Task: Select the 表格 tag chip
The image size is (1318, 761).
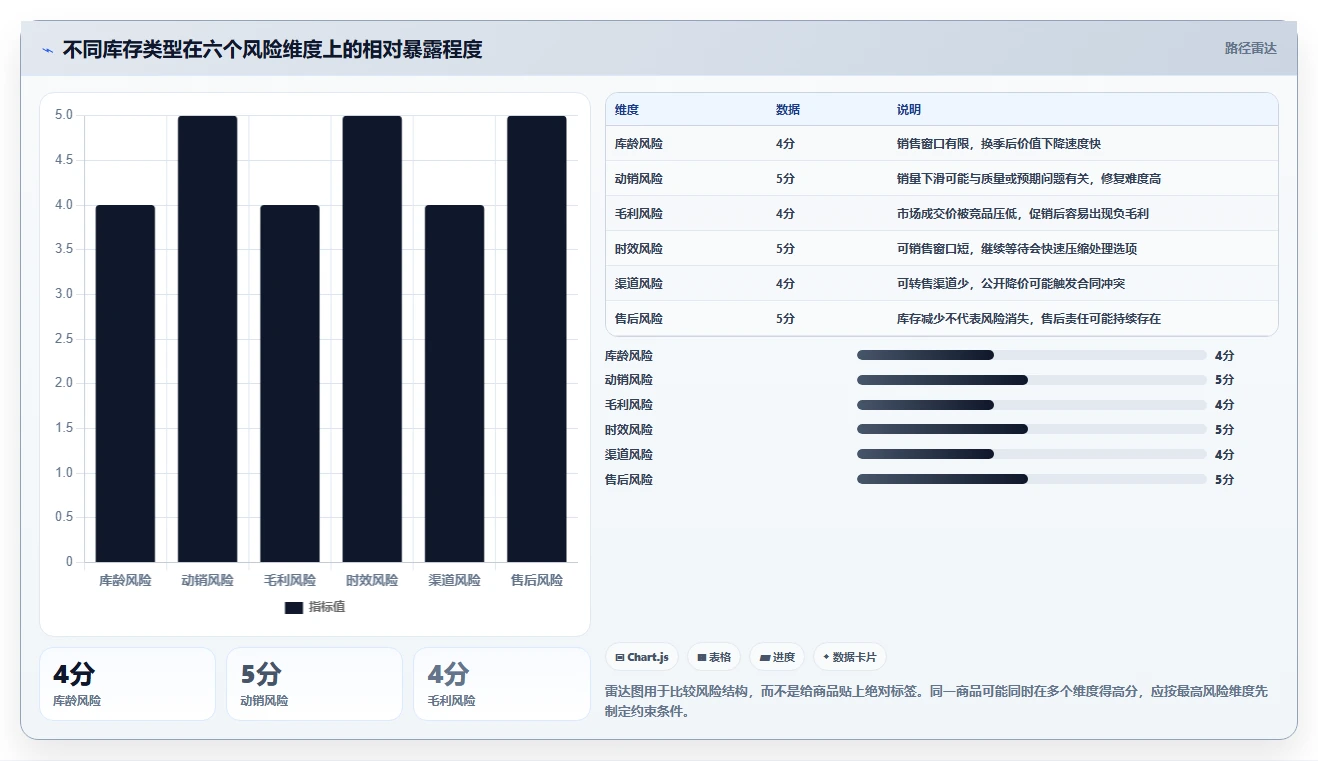Action: 714,657
